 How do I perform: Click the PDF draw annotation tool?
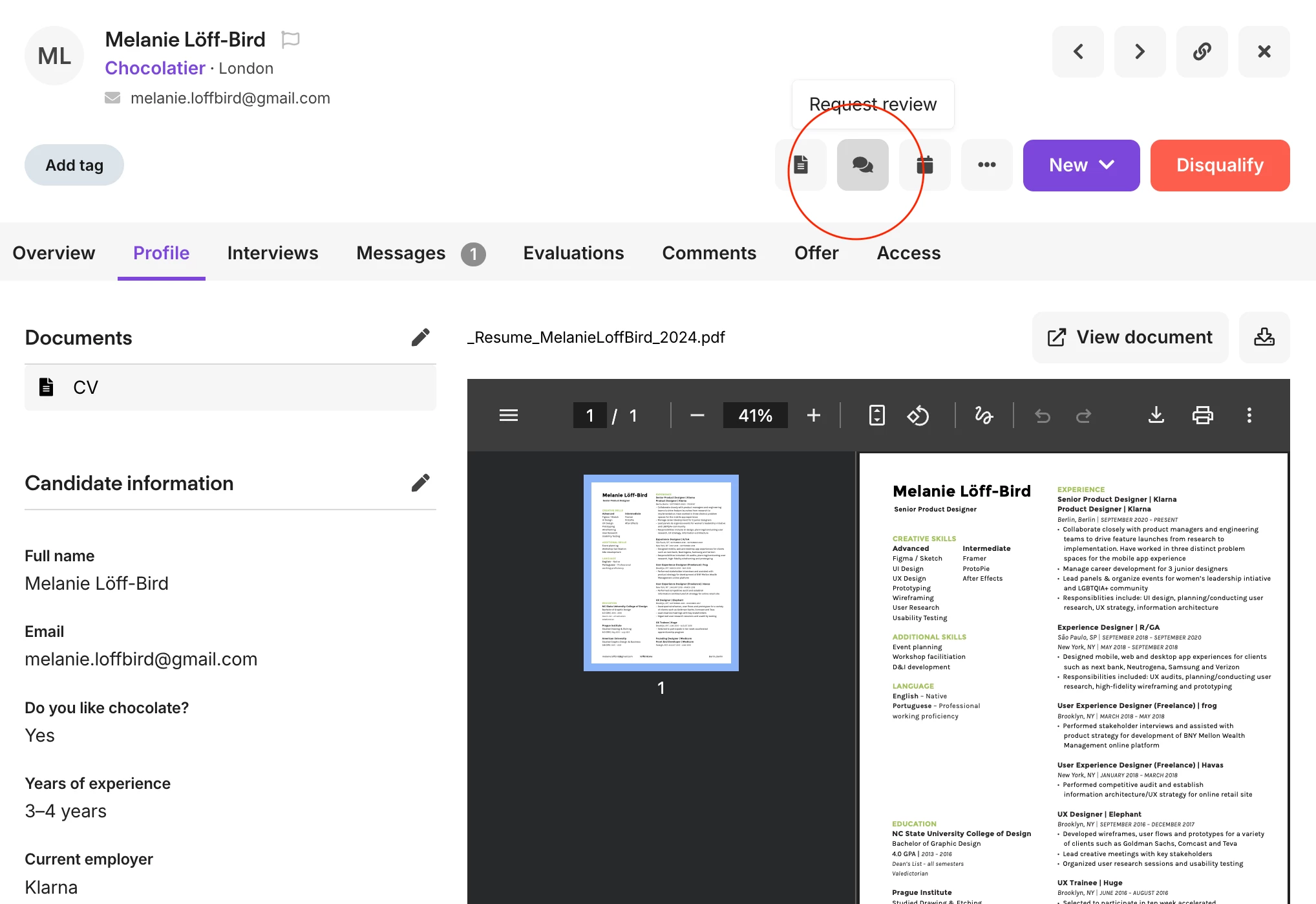tap(984, 415)
